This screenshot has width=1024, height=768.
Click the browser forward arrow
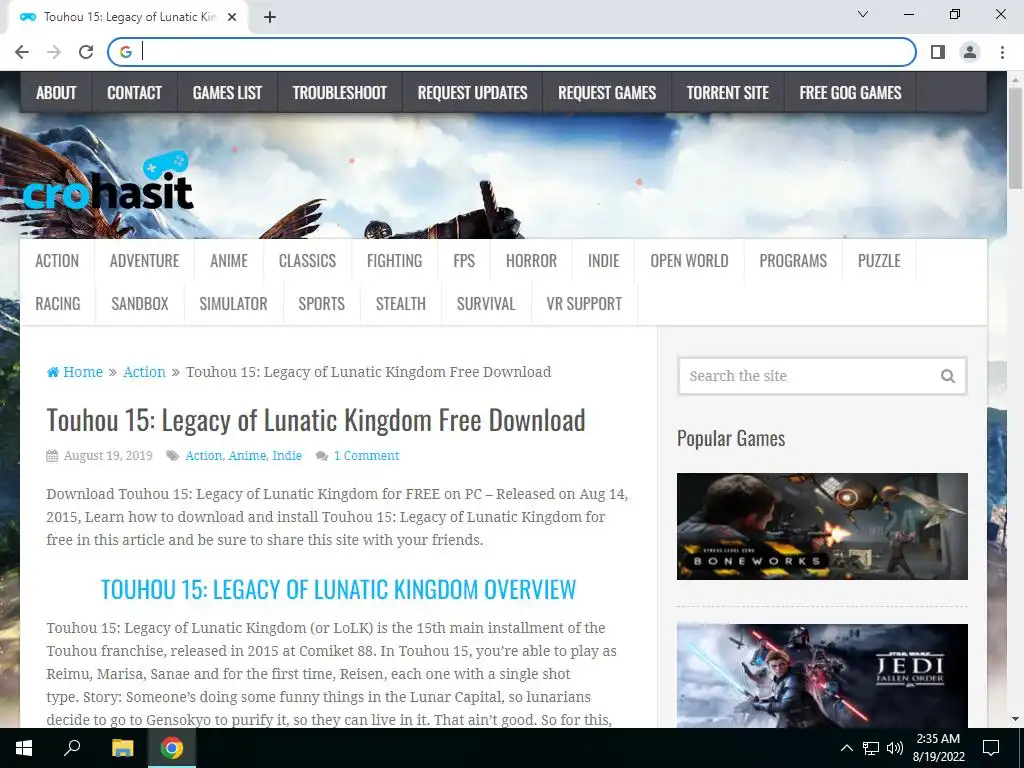[54, 52]
